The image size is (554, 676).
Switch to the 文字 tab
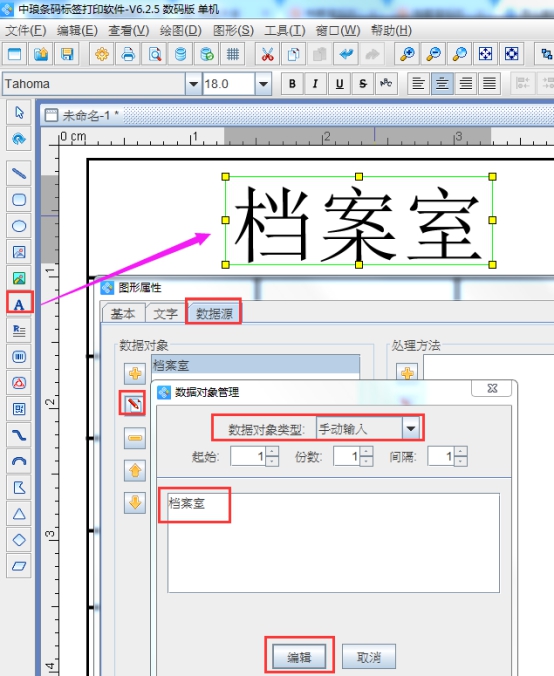click(x=166, y=313)
